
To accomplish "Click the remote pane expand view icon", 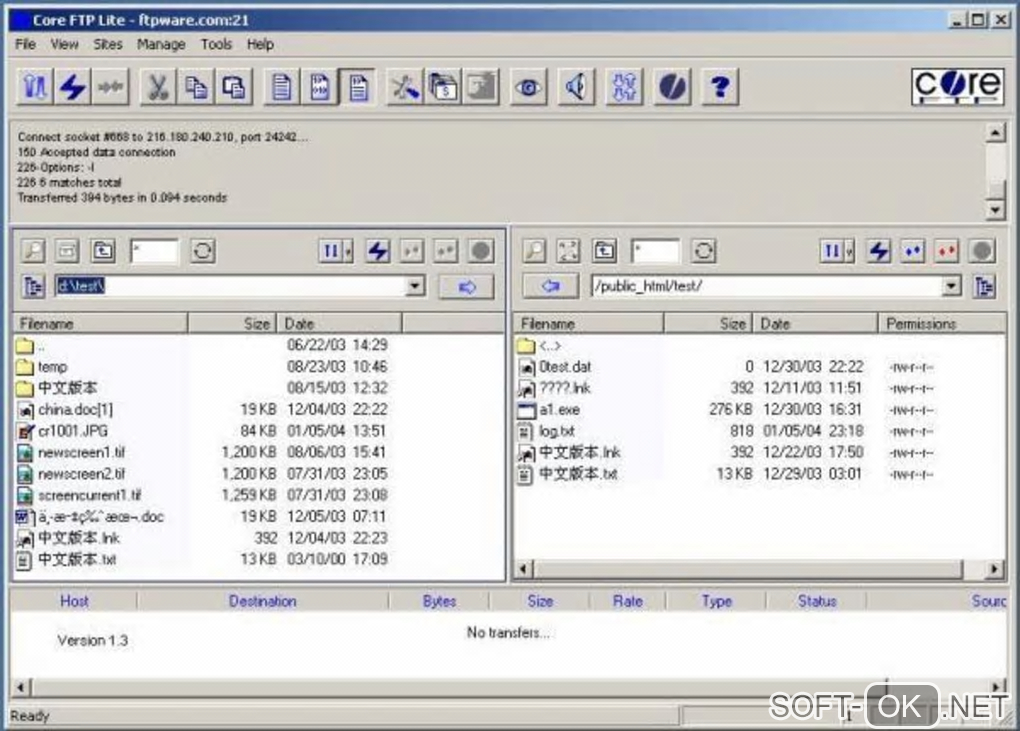I will point(568,250).
